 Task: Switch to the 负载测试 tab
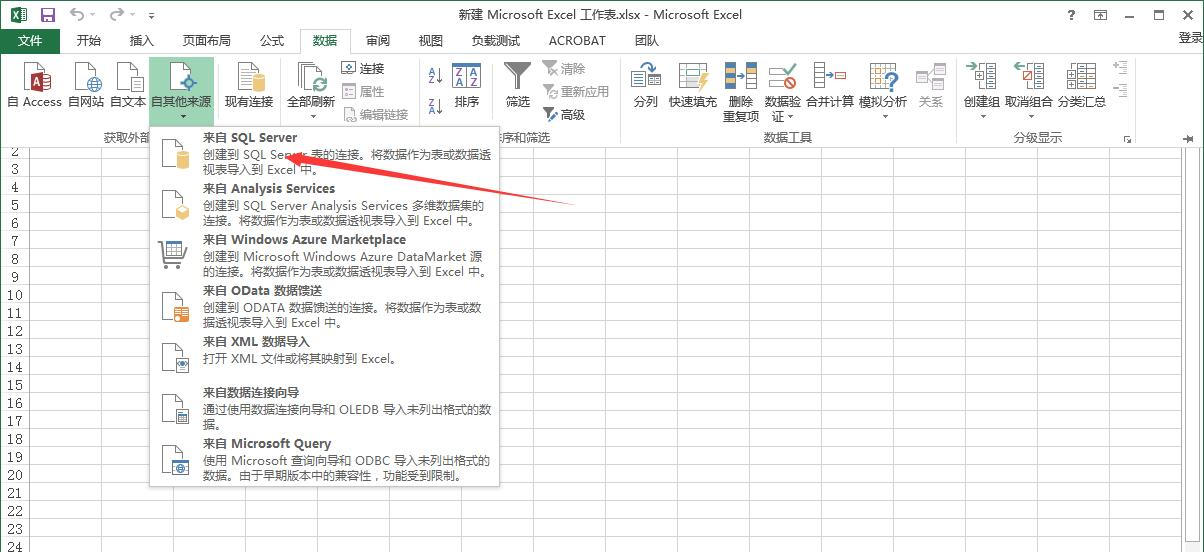pyautogui.click(x=496, y=41)
